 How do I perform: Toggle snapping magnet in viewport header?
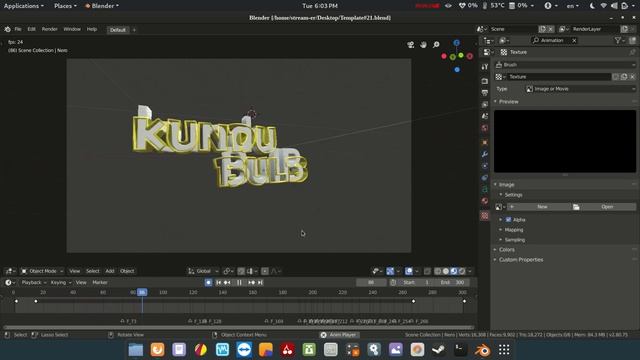pyautogui.click(x=241, y=271)
